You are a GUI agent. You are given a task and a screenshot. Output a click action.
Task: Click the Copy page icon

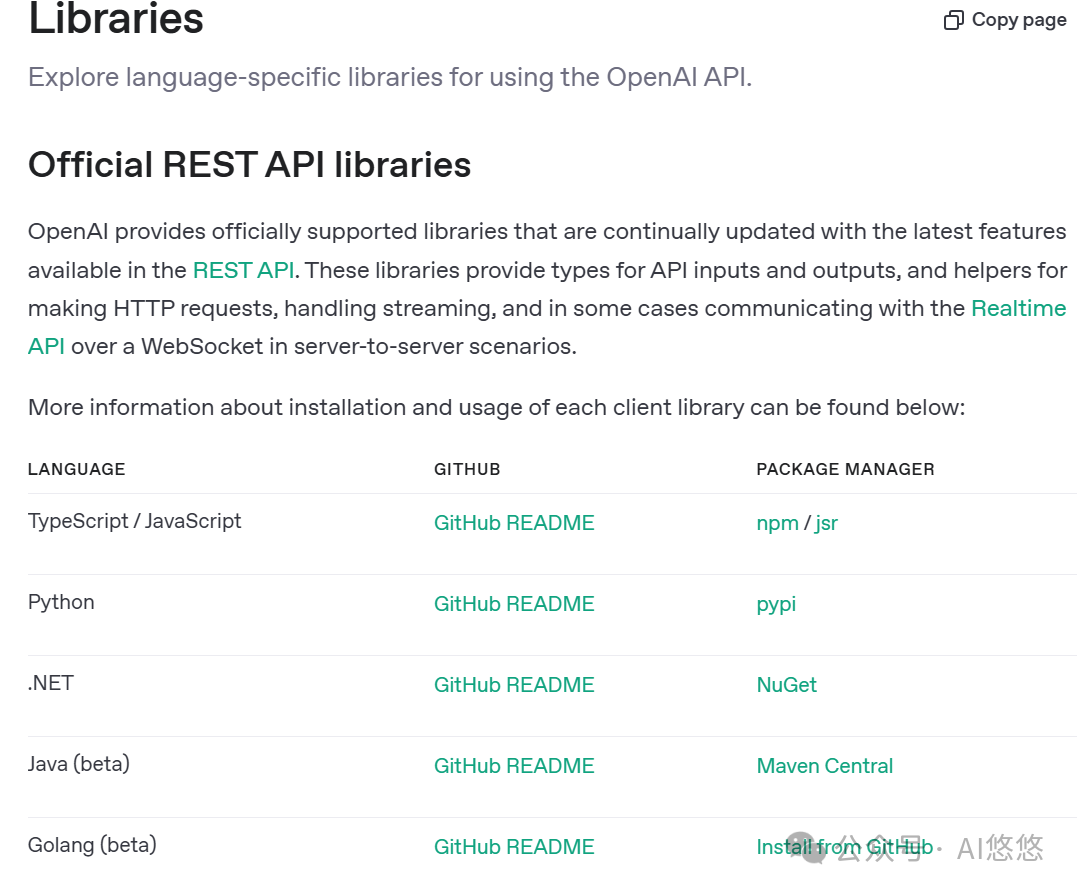pyautogui.click(x=953, y=20)
